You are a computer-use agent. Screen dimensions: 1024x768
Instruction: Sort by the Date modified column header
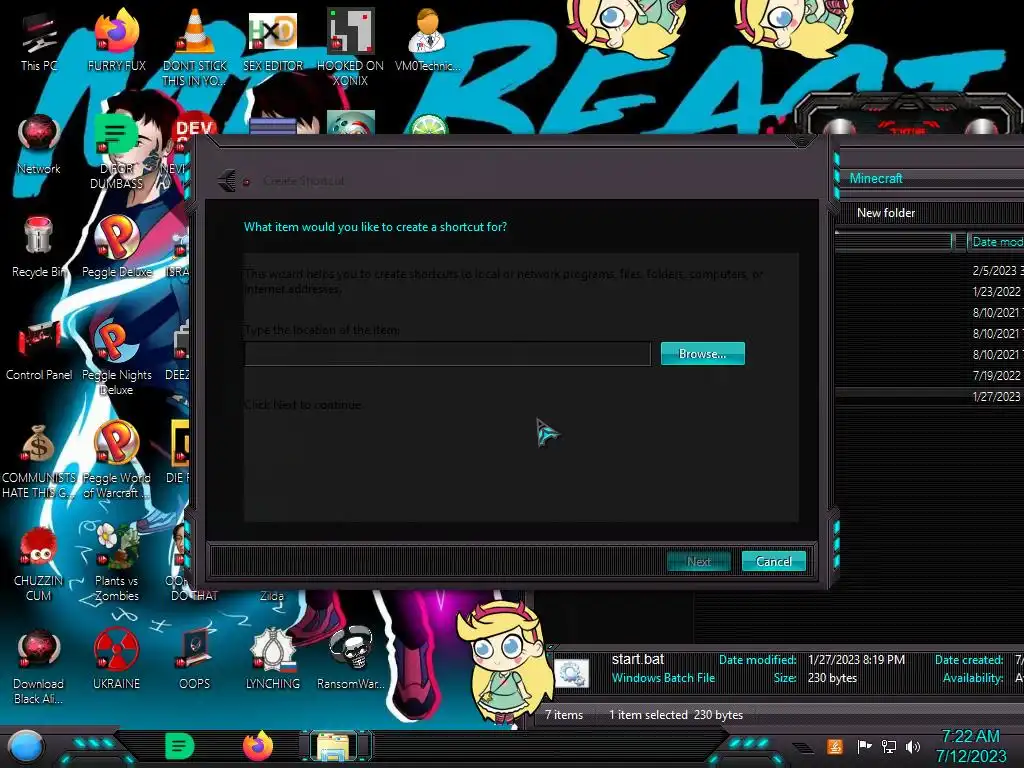[995, 242]
